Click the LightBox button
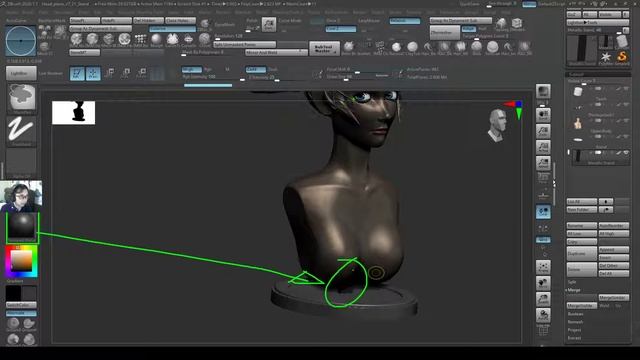Image resolution: width=640 pixels, height=360 pixels. coord(21,73)
